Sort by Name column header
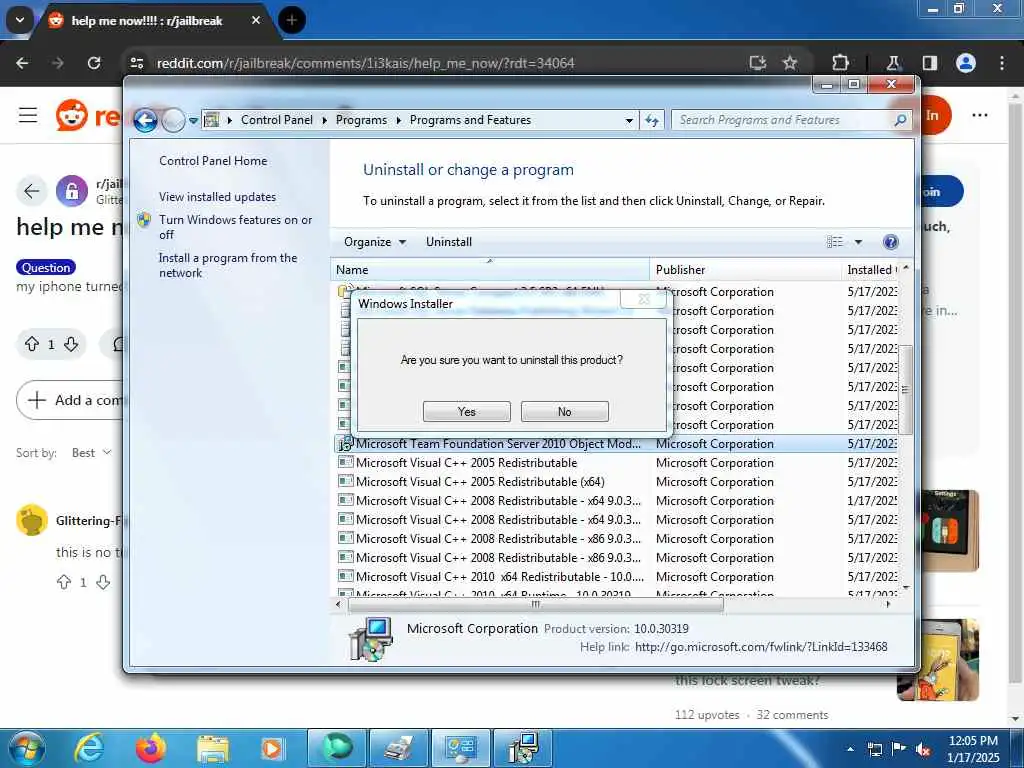Image resolution: width=1024 pixels, height=768 pixels. pos(490,270)
